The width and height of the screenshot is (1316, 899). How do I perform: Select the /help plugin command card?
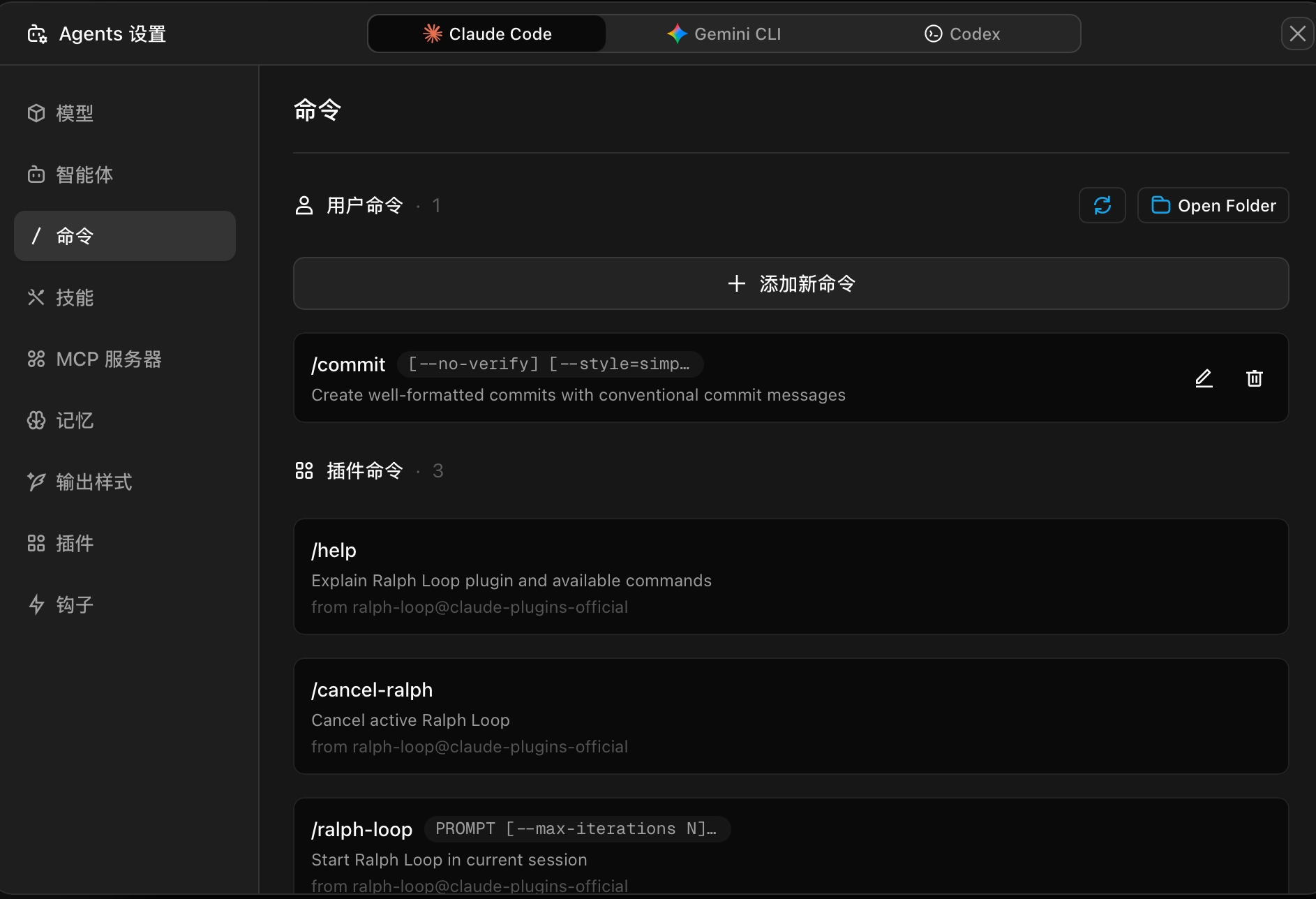coord(791,577)
